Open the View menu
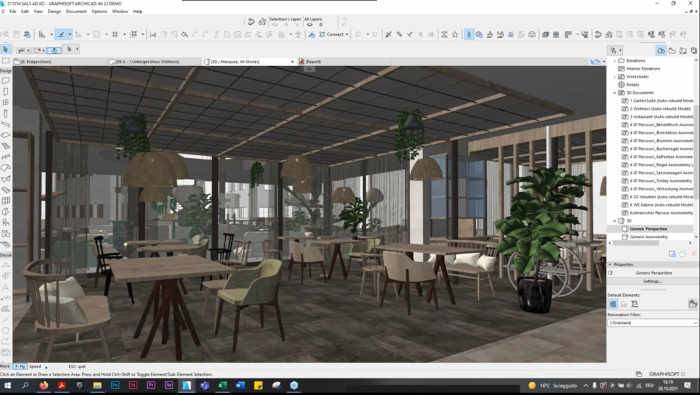 (38, 11)
